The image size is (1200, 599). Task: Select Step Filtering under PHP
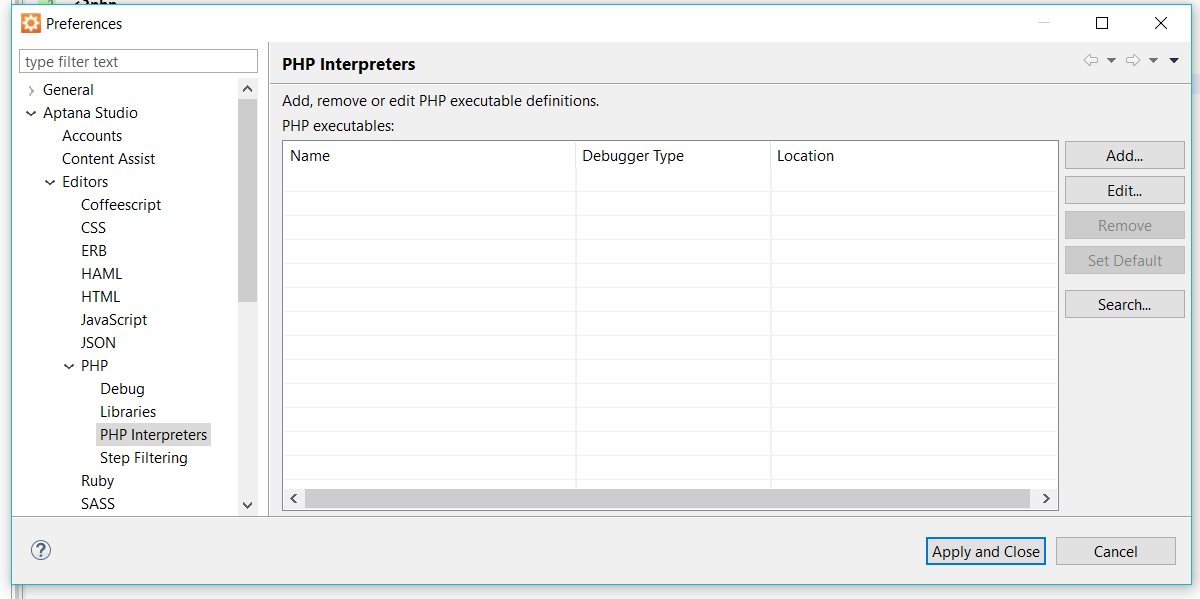144,458
